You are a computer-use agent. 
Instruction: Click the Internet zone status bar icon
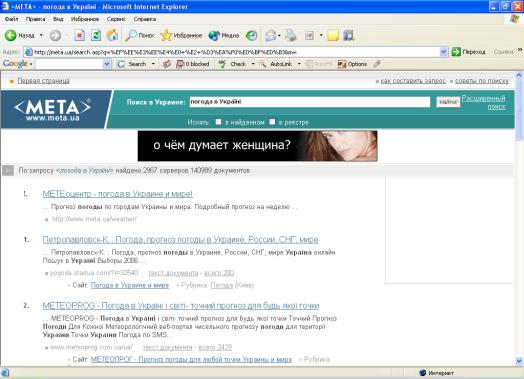pos(423,373)
